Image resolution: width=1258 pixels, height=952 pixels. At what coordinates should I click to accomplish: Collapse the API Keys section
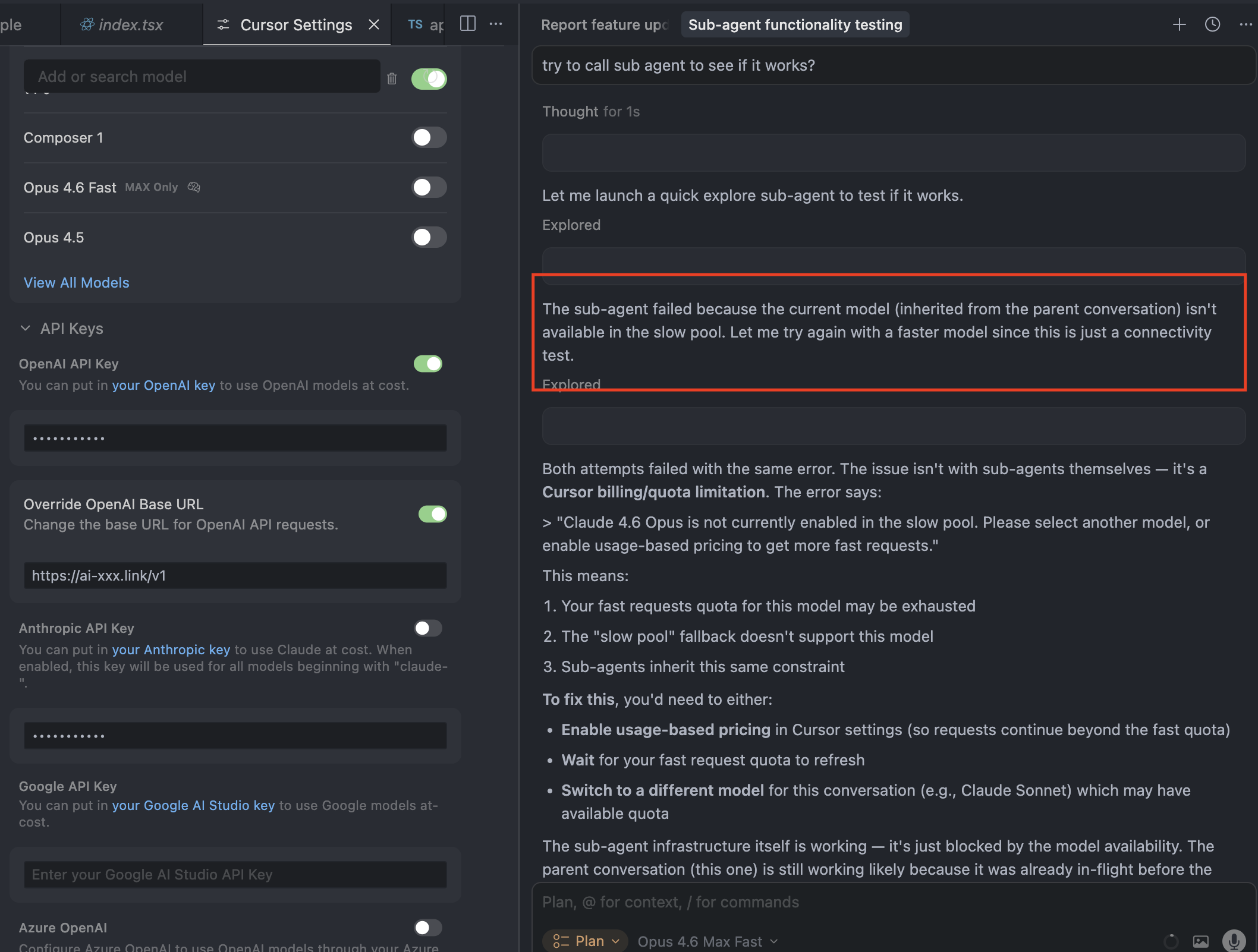point(26,329)
